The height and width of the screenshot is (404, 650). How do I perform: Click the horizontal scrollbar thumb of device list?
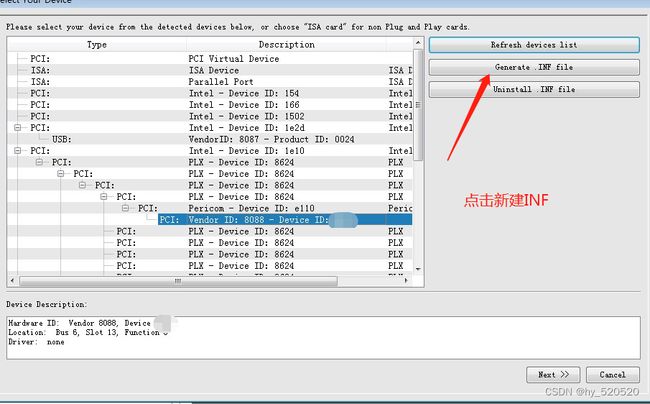pos(178,281)
